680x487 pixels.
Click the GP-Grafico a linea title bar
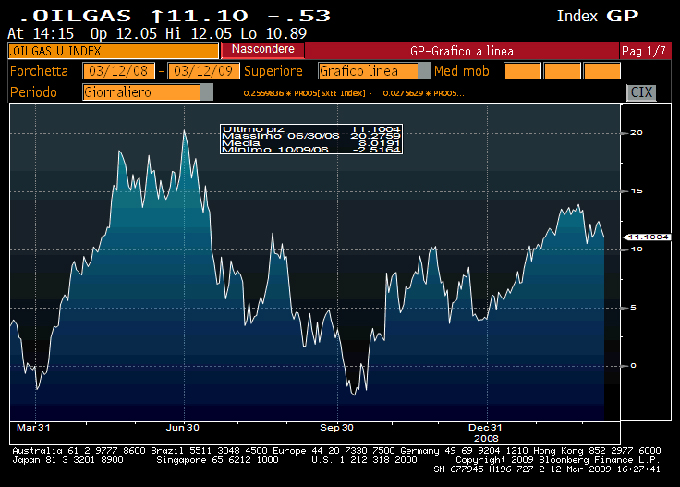pos(461,50)
